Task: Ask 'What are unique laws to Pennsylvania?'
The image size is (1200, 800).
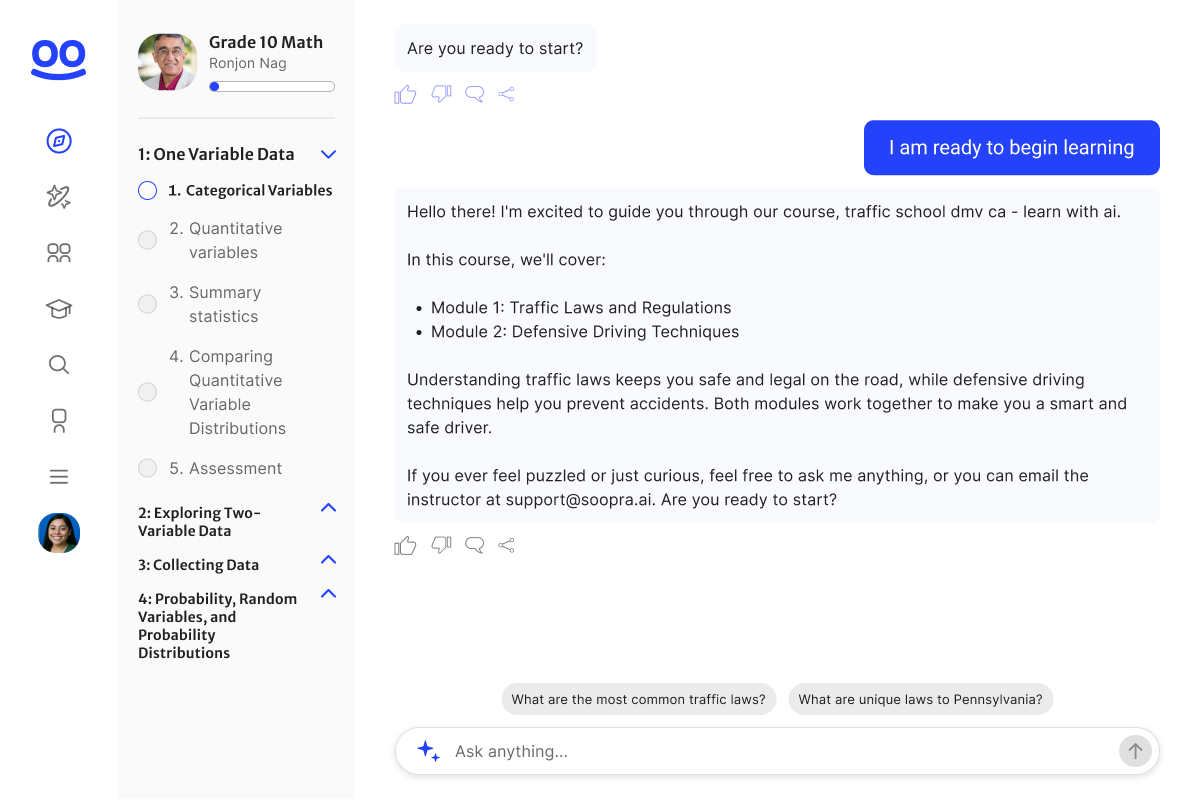Action: (920, 699)
